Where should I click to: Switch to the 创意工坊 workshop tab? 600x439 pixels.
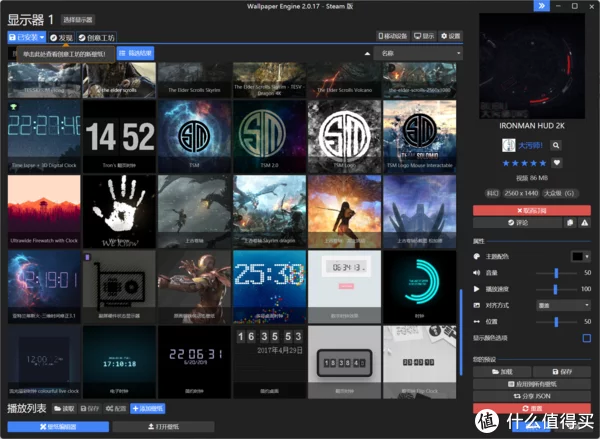tap(96, 37)
